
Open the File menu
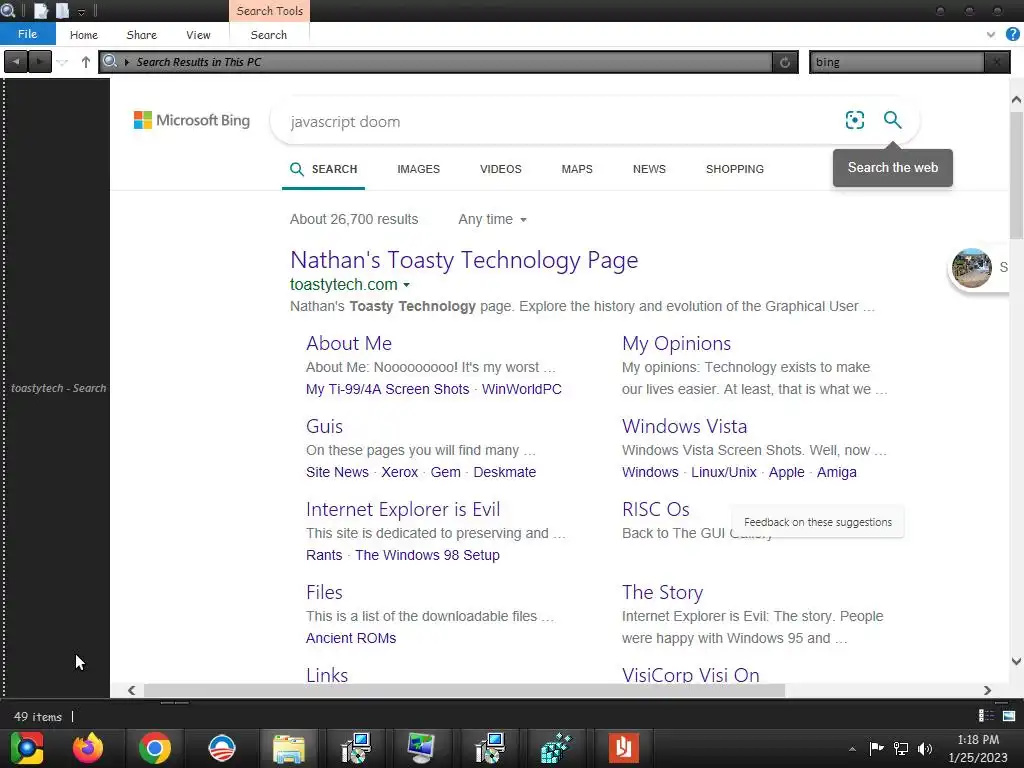click(x=27, y=34)
